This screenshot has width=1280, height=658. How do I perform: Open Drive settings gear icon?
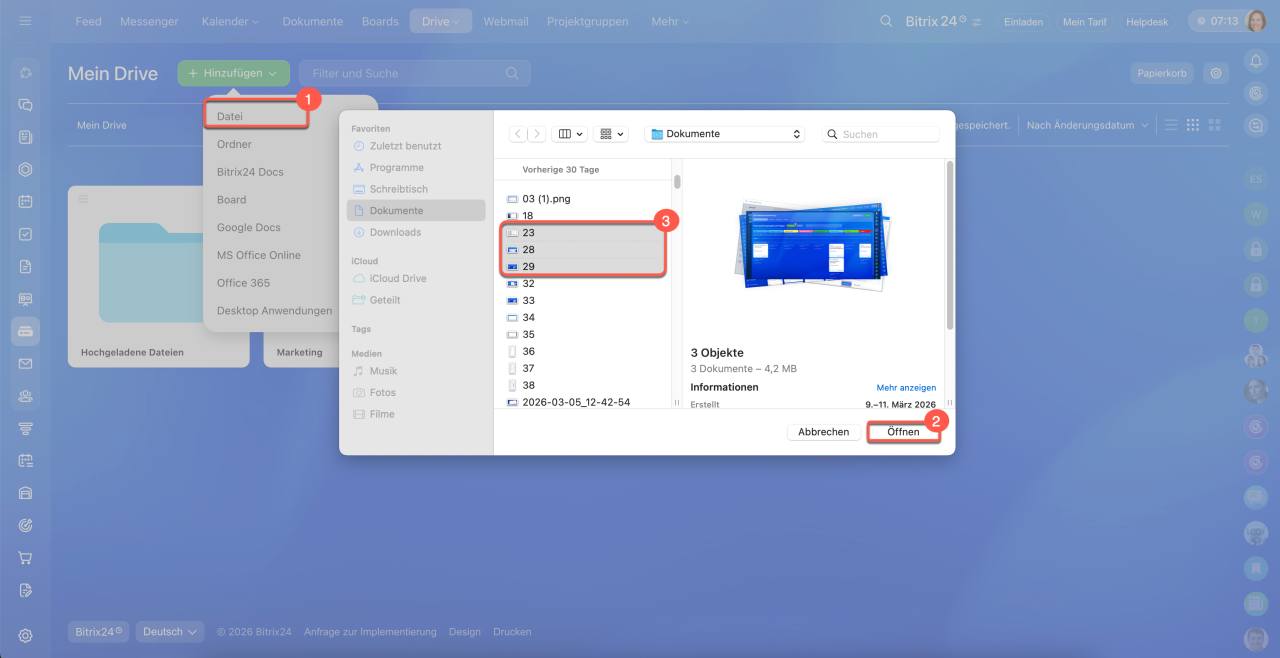(1216, 73)
